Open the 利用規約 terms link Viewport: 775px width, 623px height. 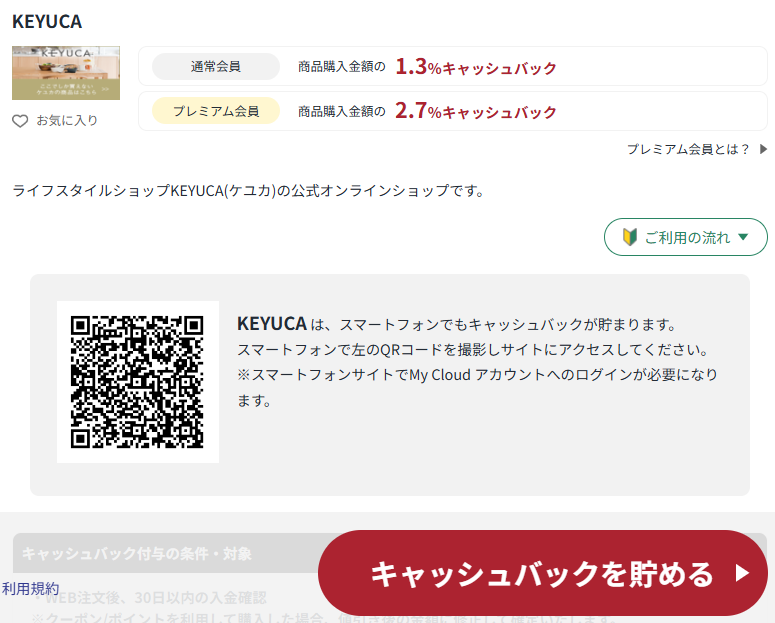coord(30,588)
